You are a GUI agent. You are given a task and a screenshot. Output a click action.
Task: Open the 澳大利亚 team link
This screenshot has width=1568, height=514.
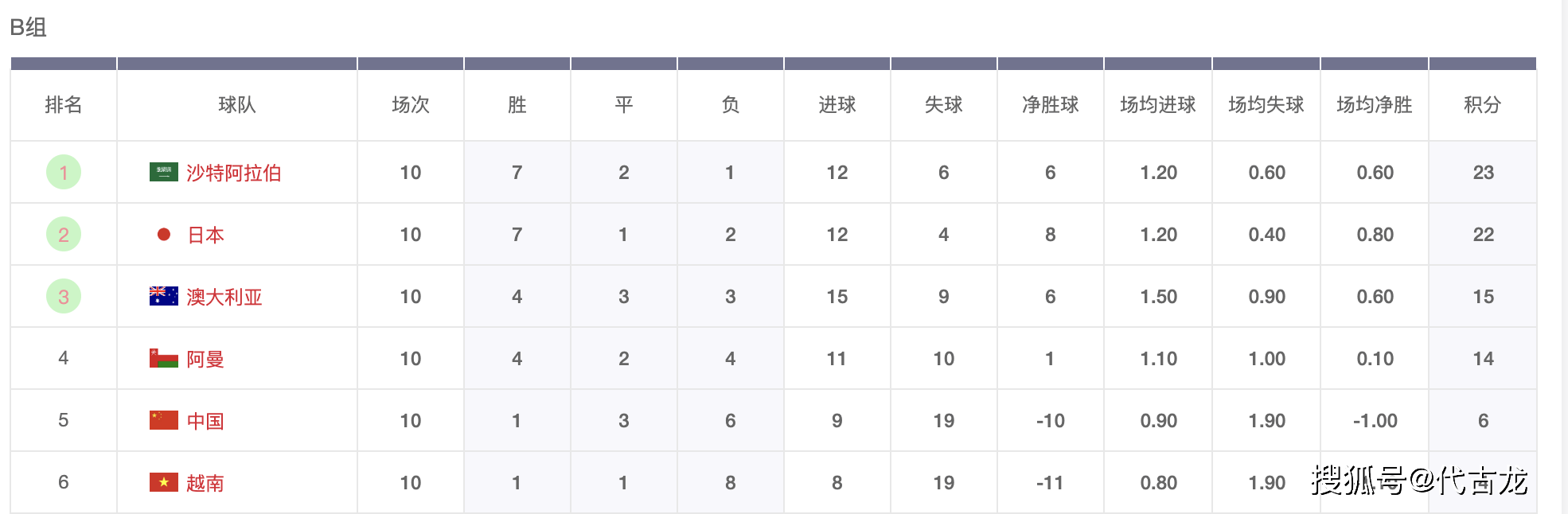pos(224,297)
